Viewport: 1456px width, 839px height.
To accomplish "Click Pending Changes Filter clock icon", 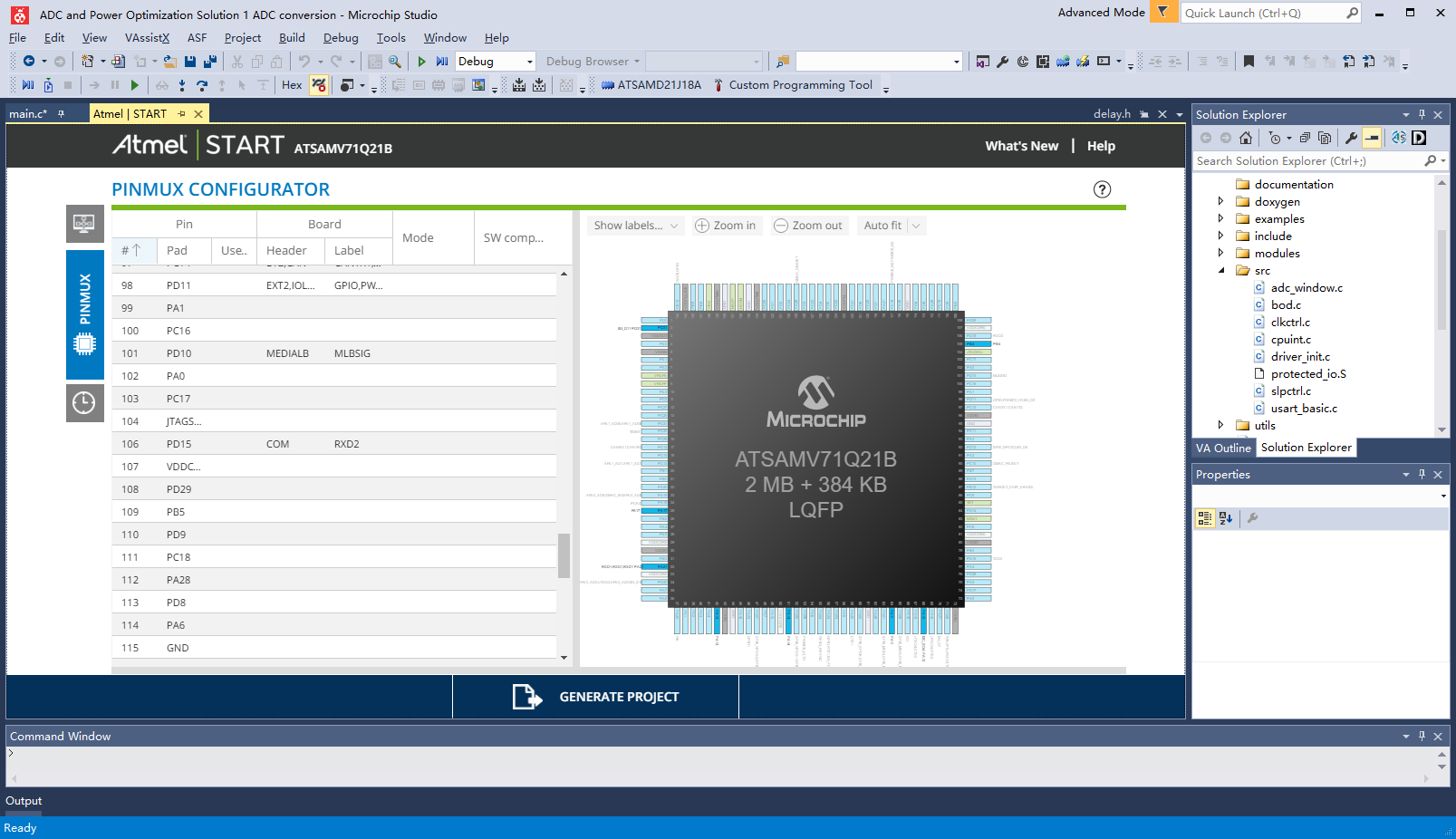I will 1275,138.
